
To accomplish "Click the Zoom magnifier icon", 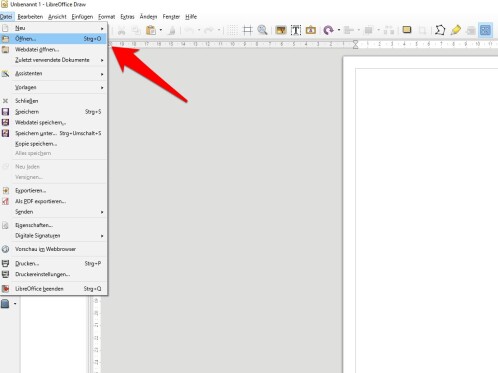I will click(262, 30).
